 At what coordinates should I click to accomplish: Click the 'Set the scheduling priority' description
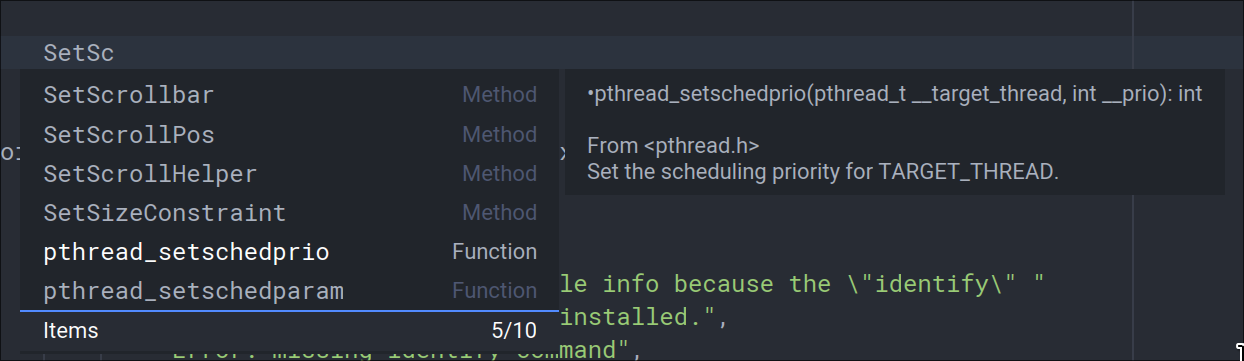pos(822,171)
